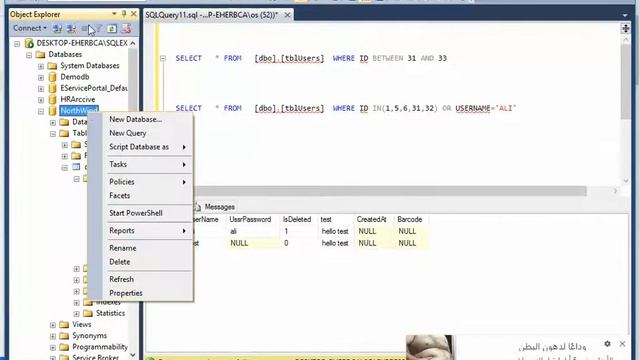Click the DESKTOP-EHERBCA server icon

(29, 43)
